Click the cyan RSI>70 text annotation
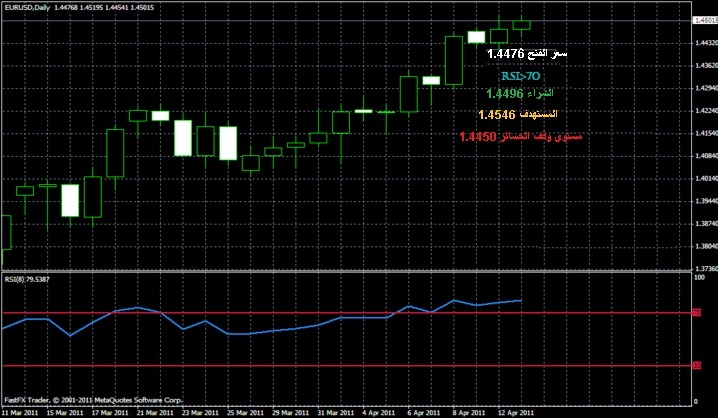 point(520,76)
